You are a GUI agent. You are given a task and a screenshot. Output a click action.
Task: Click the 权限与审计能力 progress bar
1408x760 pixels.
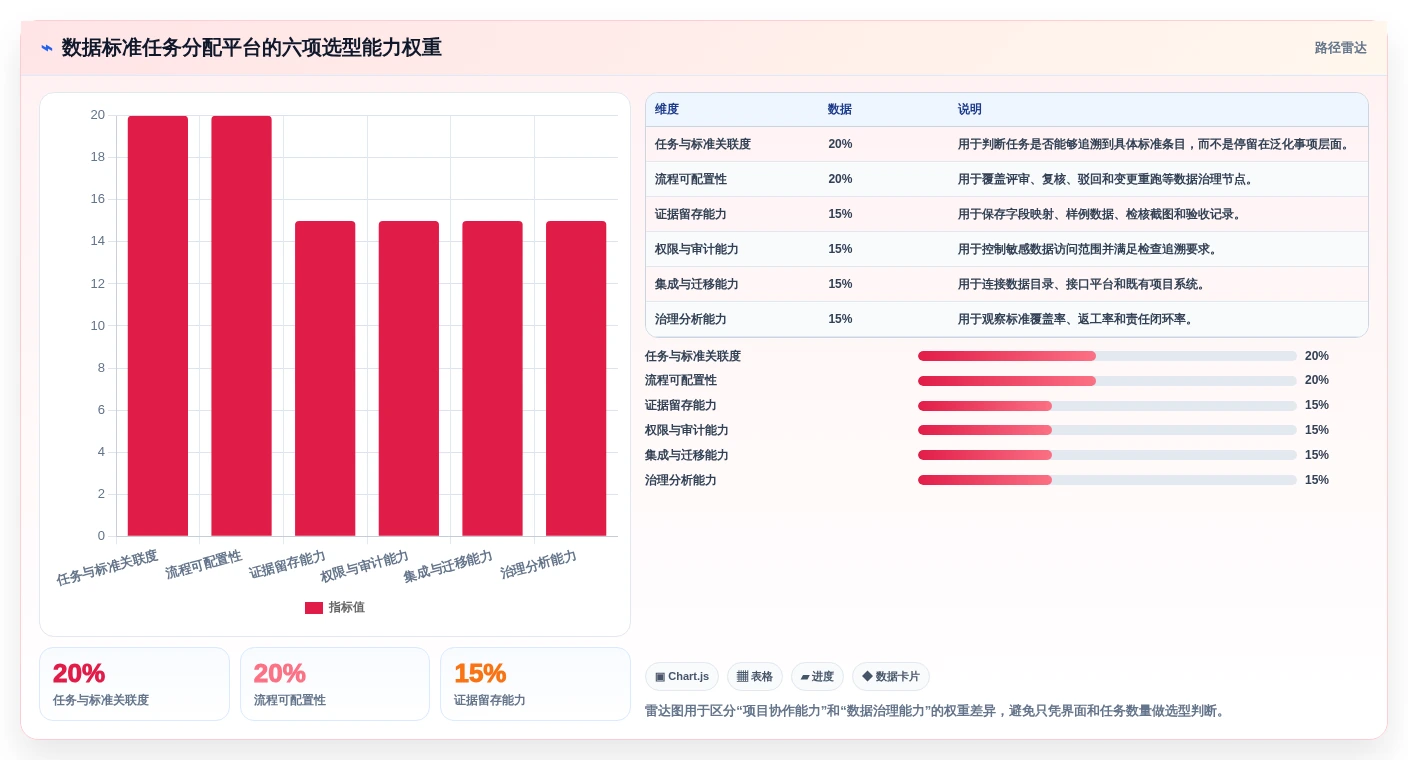click(1107, 430)
